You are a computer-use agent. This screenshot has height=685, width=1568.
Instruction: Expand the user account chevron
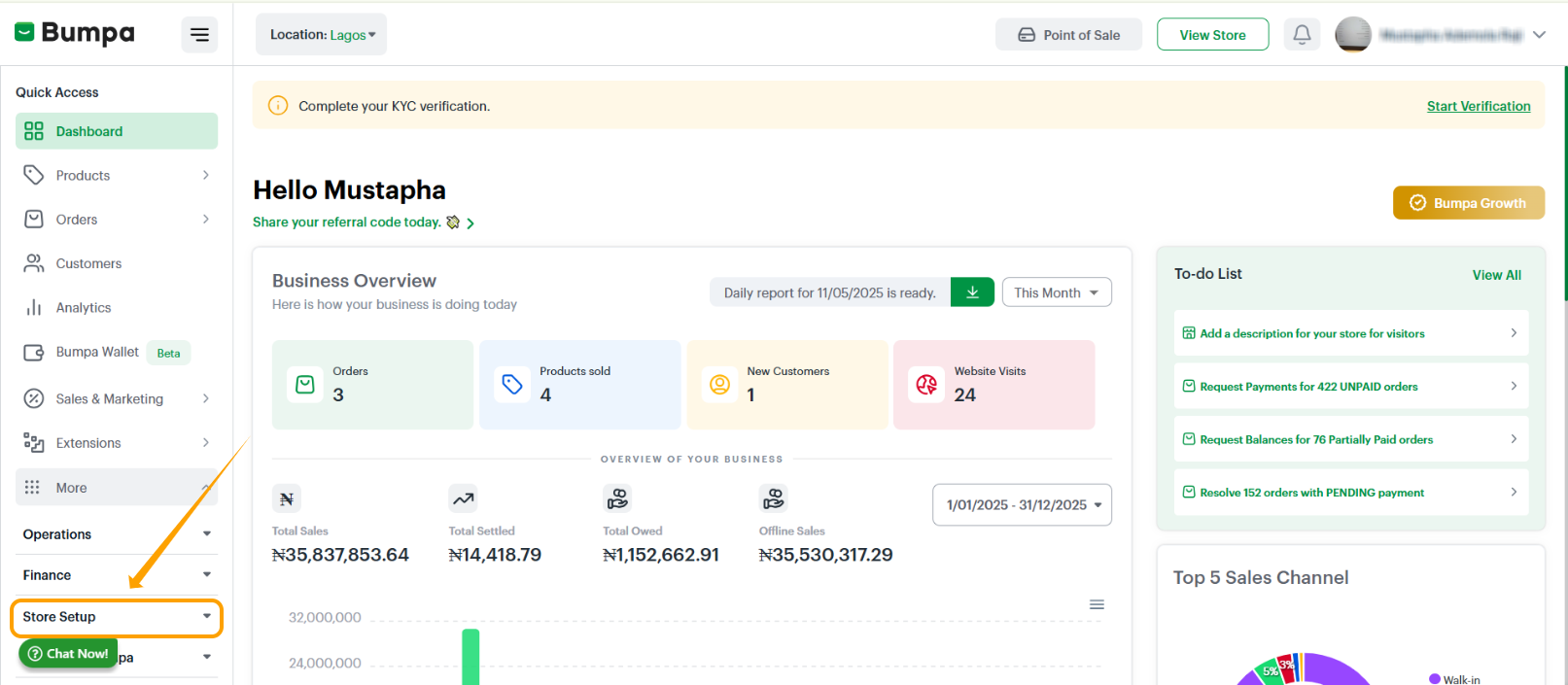coord(1539,35)
